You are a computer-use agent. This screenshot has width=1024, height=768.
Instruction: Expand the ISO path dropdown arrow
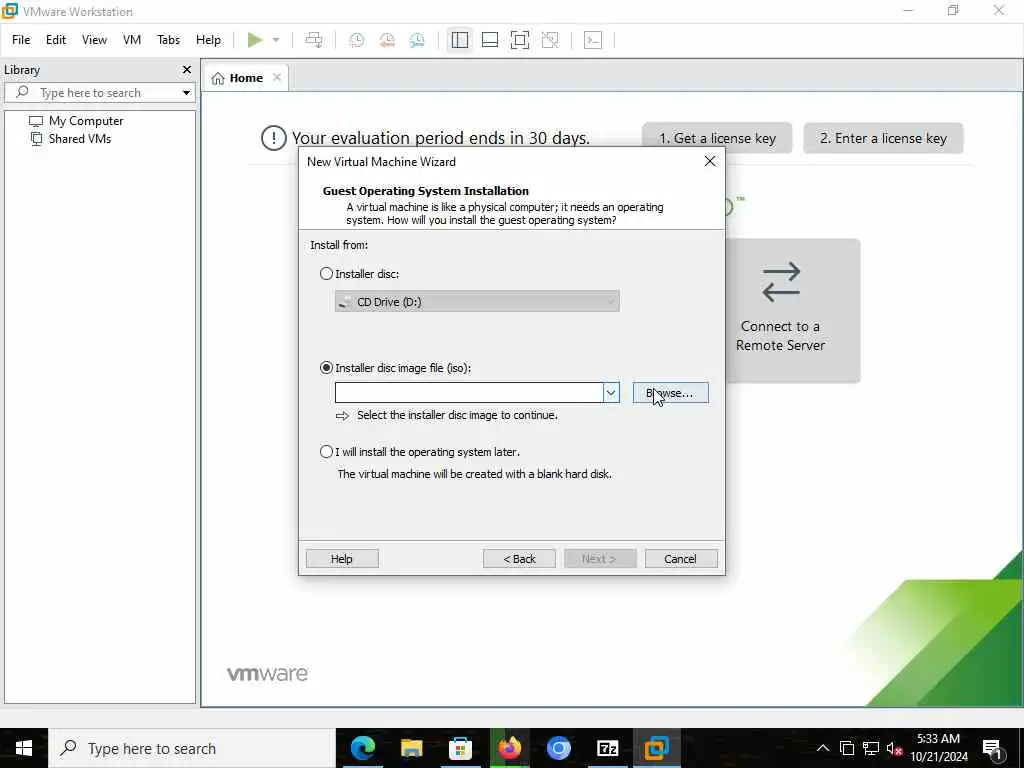pos(611,392)
